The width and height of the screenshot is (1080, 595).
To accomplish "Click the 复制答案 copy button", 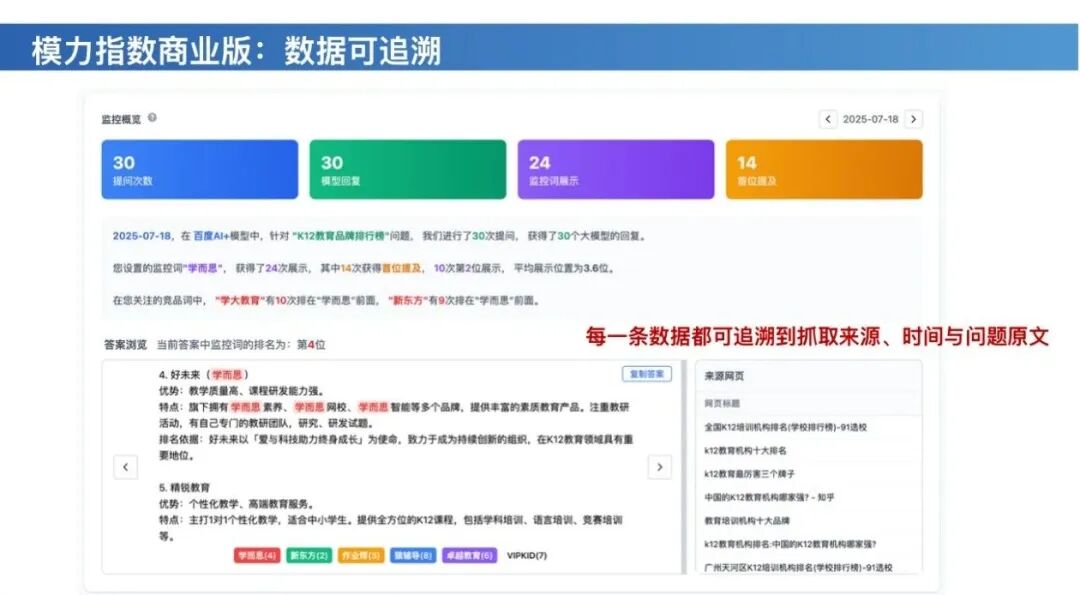I will (x=647, y=374).
